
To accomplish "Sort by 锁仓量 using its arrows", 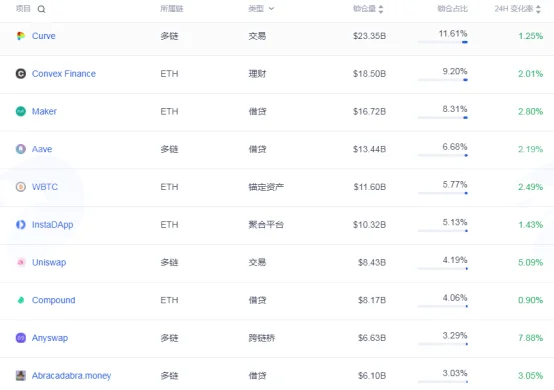I will coord(381,9).
